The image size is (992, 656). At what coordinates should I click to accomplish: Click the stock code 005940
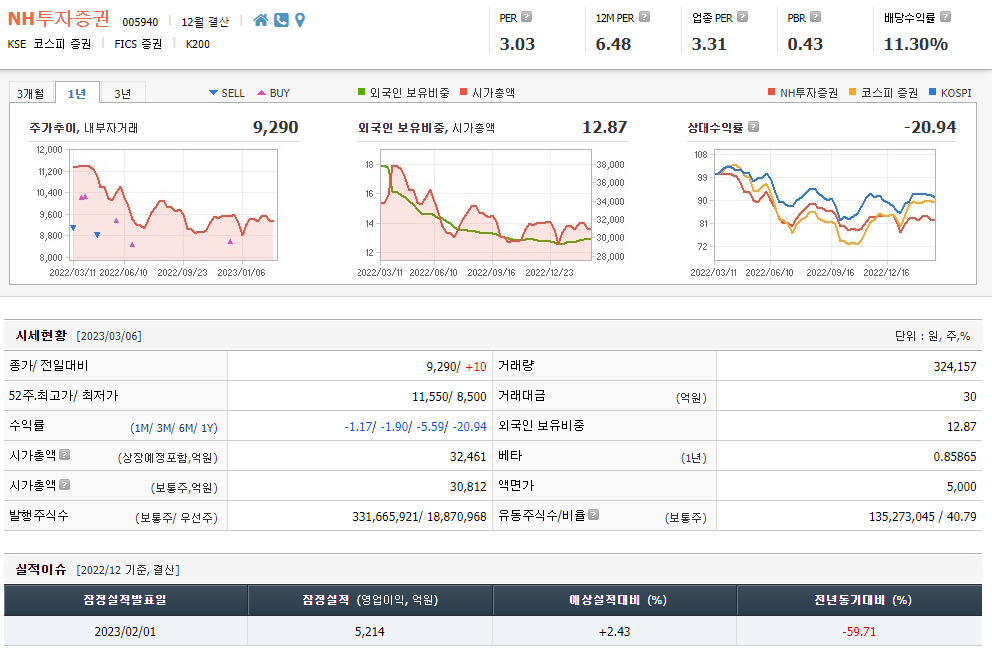pos(140,22)
